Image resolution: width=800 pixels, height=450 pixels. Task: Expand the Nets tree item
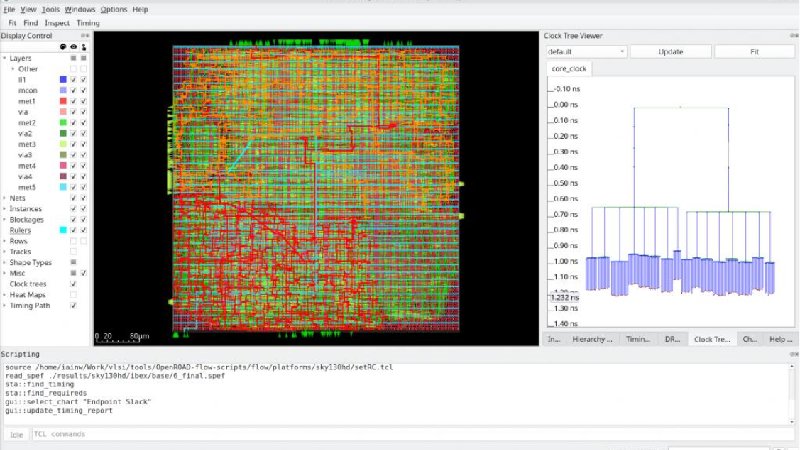(x=5, y=198)
